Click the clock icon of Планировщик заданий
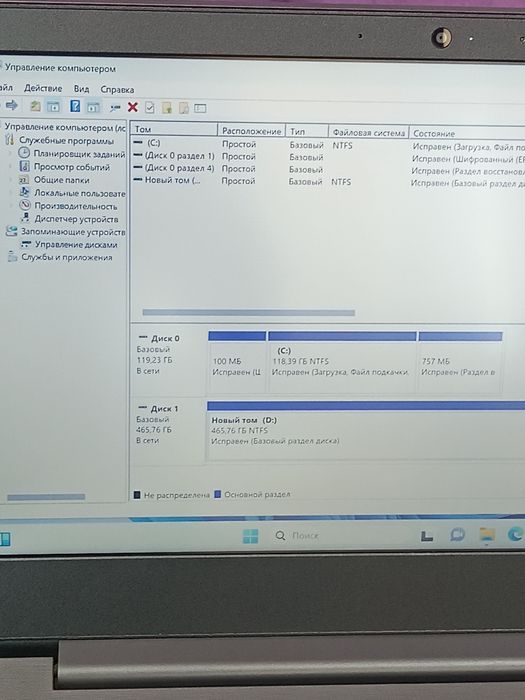This screenshot has width=525, height=700. [x=24, y=153]
